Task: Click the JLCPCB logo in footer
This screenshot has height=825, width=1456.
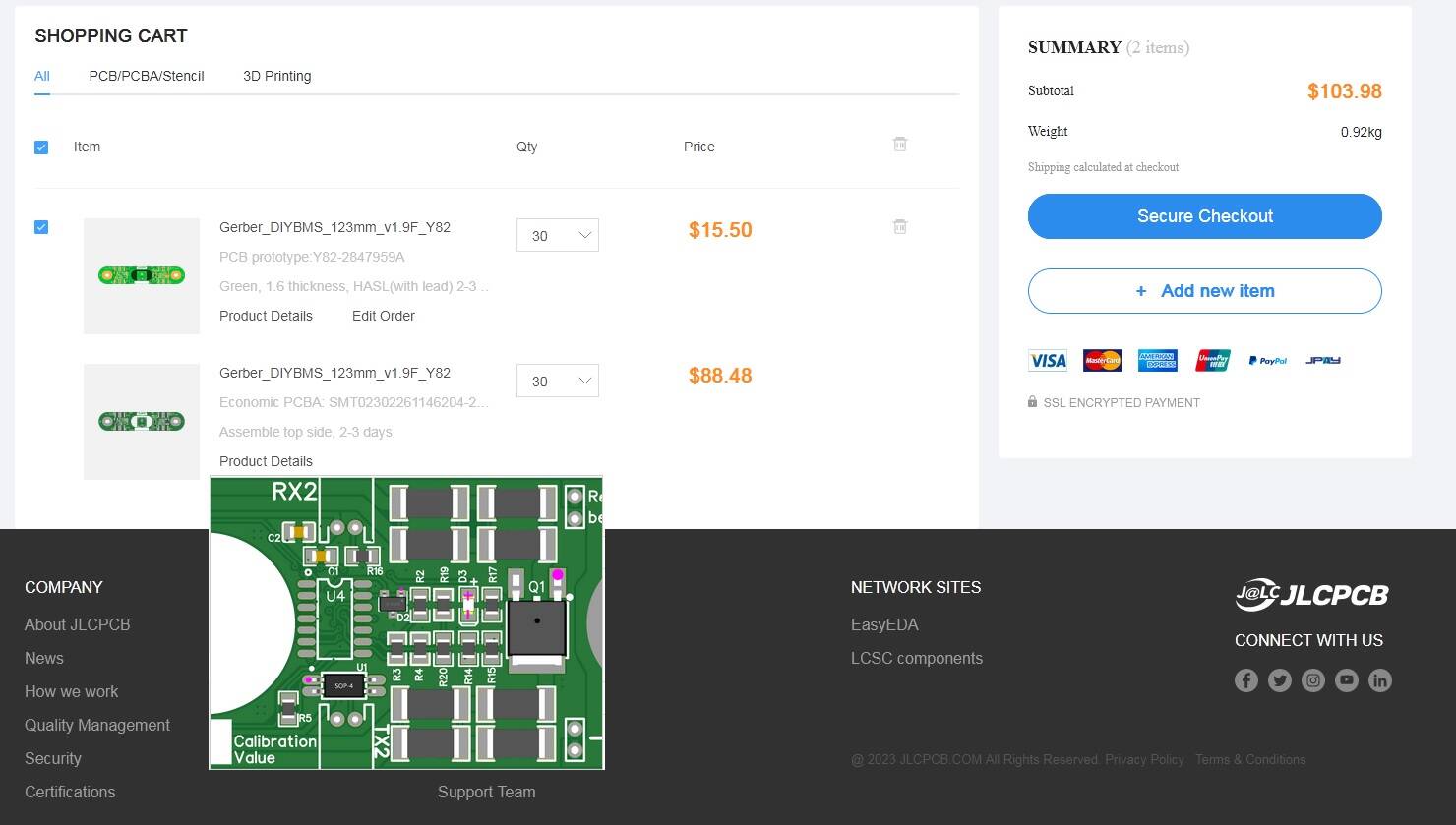Action: (1311, 594)
